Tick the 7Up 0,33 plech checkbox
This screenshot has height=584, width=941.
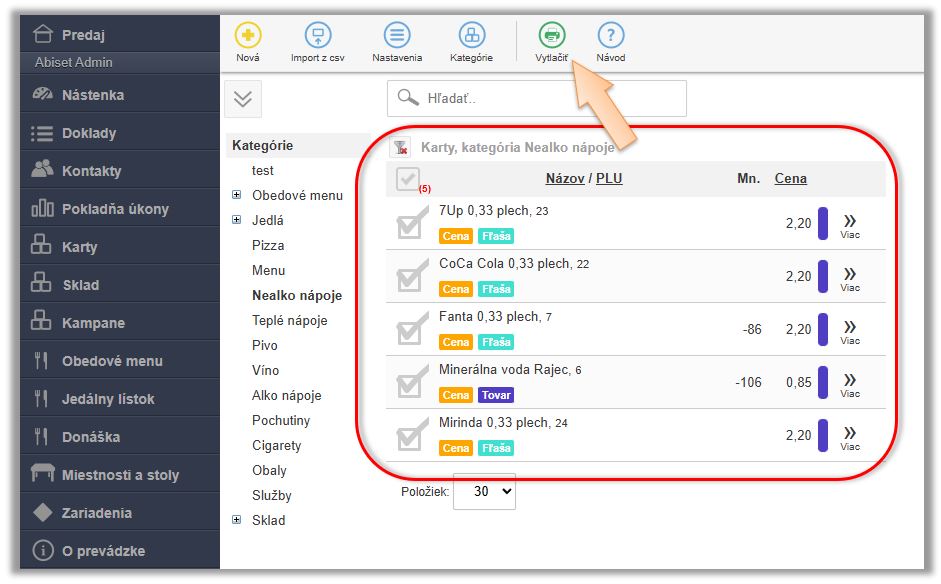(x=411, y=223)
